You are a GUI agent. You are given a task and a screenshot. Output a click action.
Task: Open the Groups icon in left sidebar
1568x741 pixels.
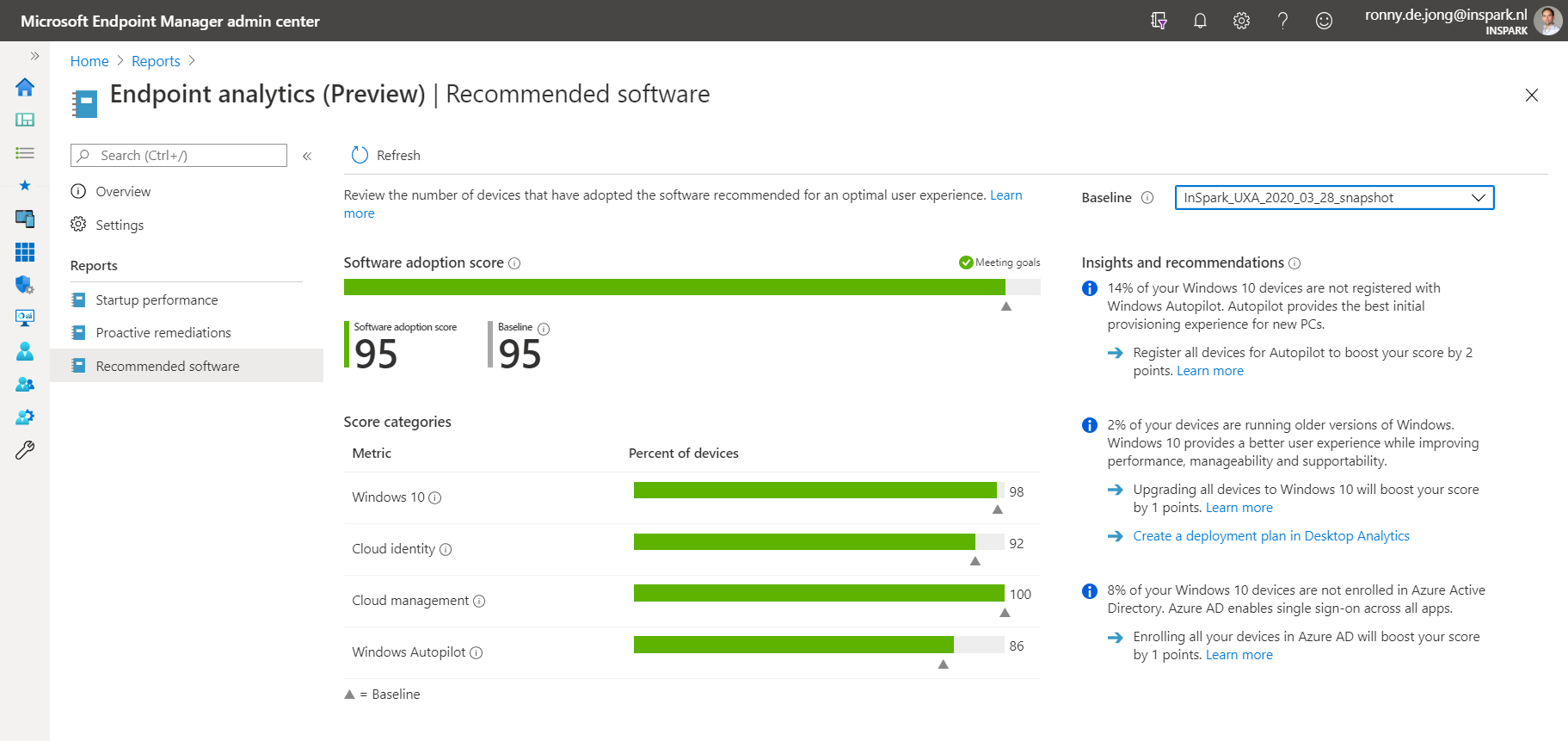pos(25,384)
